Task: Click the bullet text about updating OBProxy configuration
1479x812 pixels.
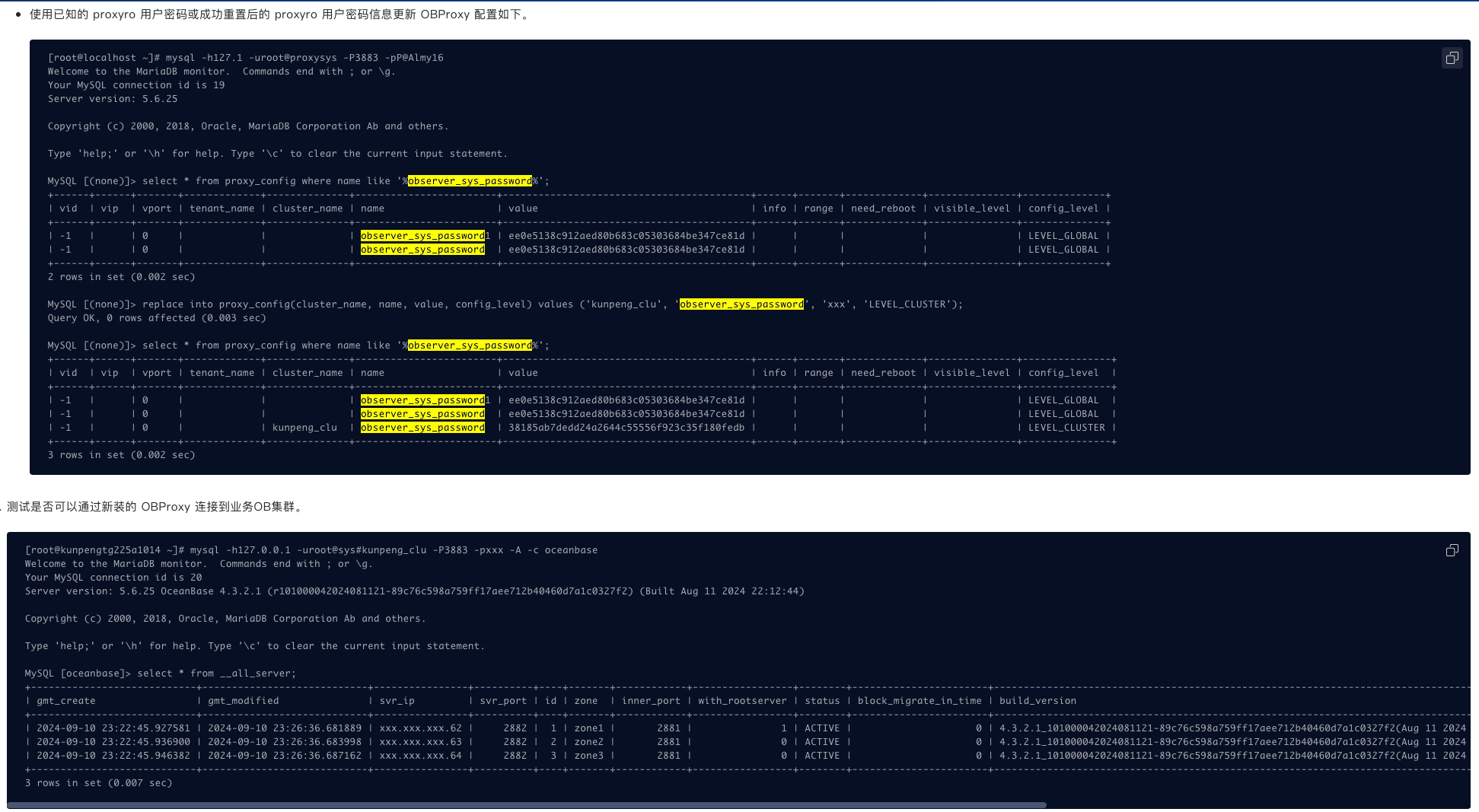Action: [x=280, y=14]
